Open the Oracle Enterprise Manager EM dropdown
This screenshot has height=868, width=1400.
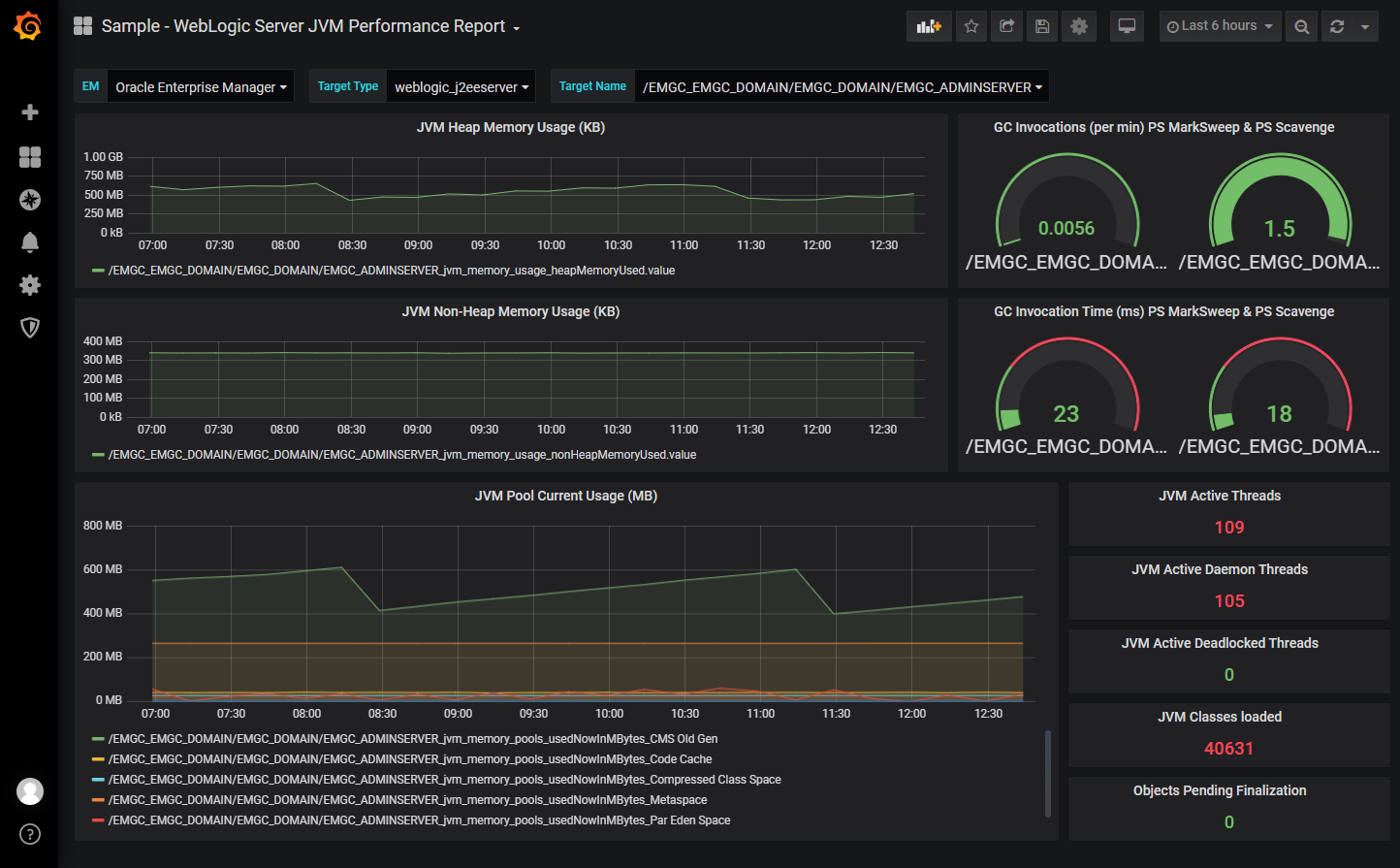pyautogui.click(x=201, y=86)
